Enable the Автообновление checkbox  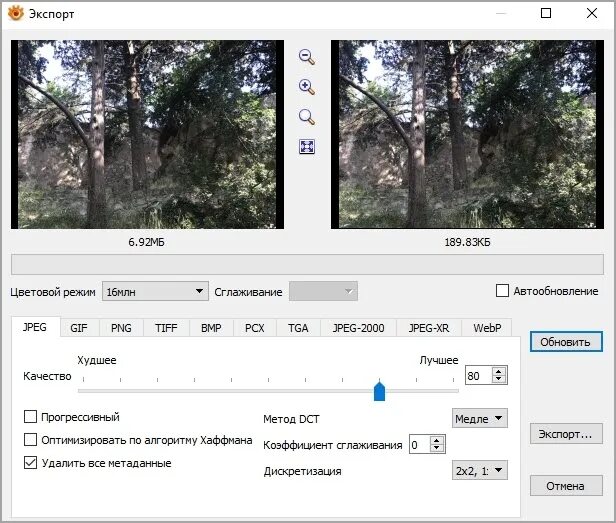(x=502, y=291)
